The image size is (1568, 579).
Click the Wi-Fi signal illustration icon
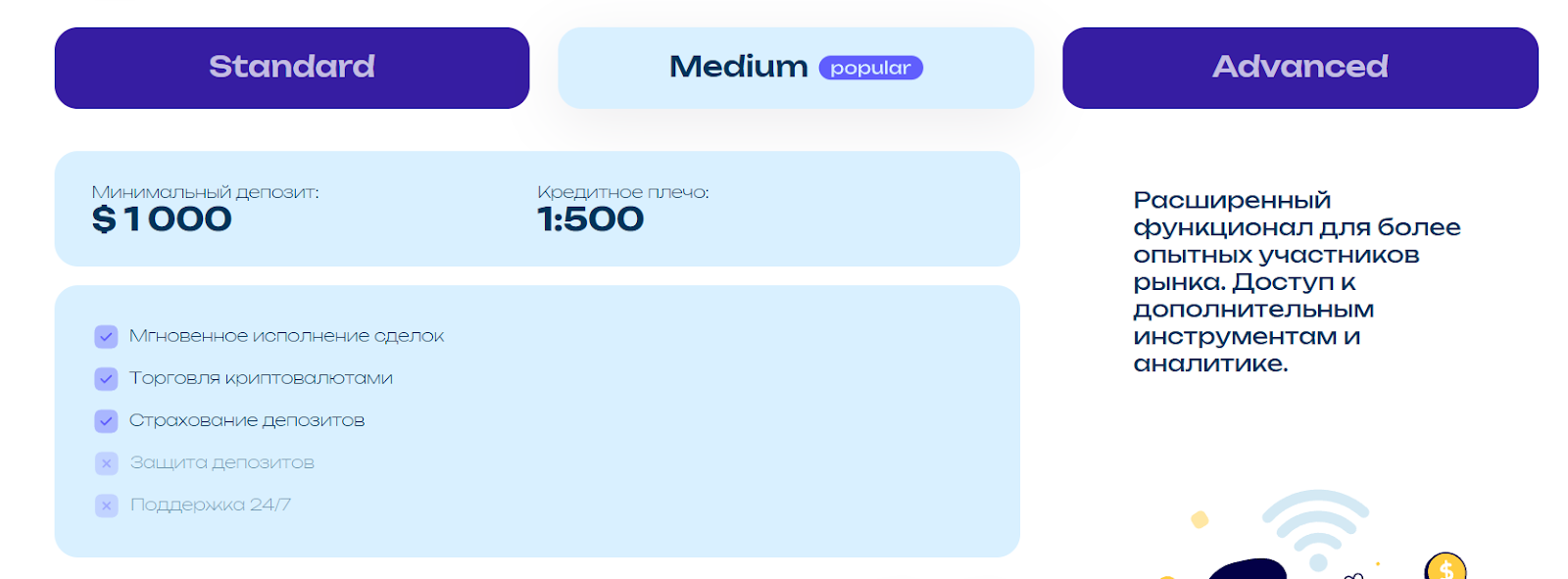pyautogui.click(x=1316, y=529)
